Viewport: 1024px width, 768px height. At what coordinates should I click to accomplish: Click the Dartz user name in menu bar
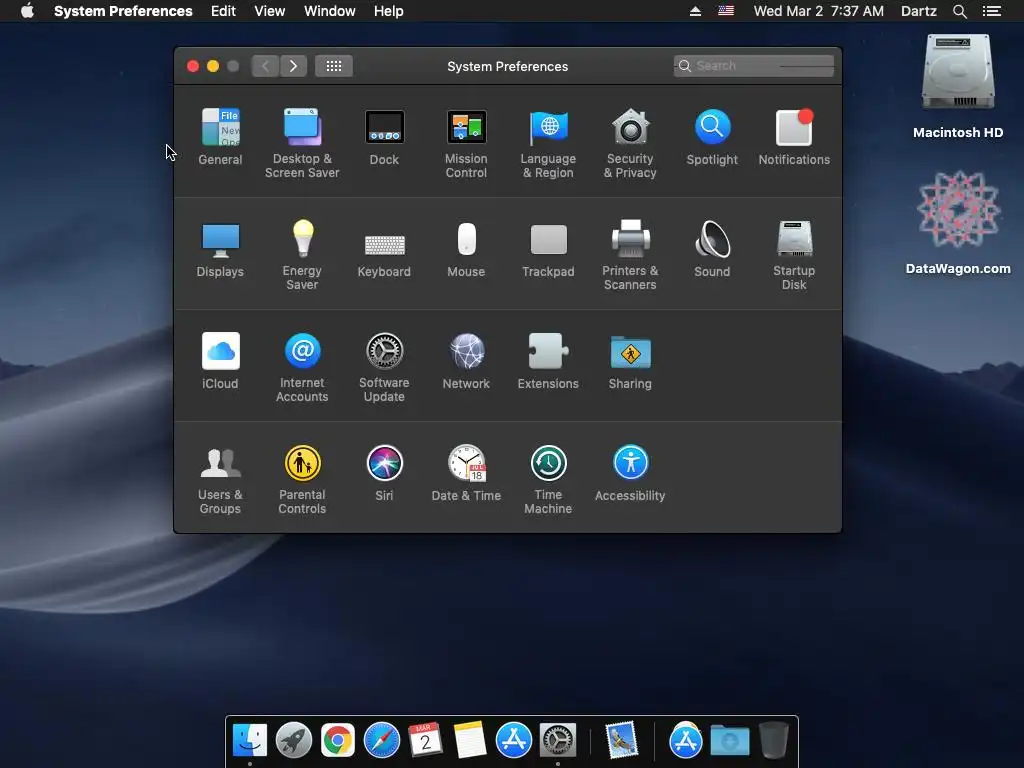(x=919, y=11)
